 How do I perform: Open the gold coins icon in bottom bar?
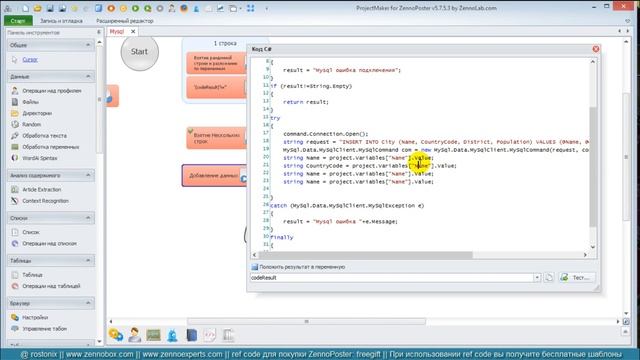pyautogui.click(x=116, y=335)
